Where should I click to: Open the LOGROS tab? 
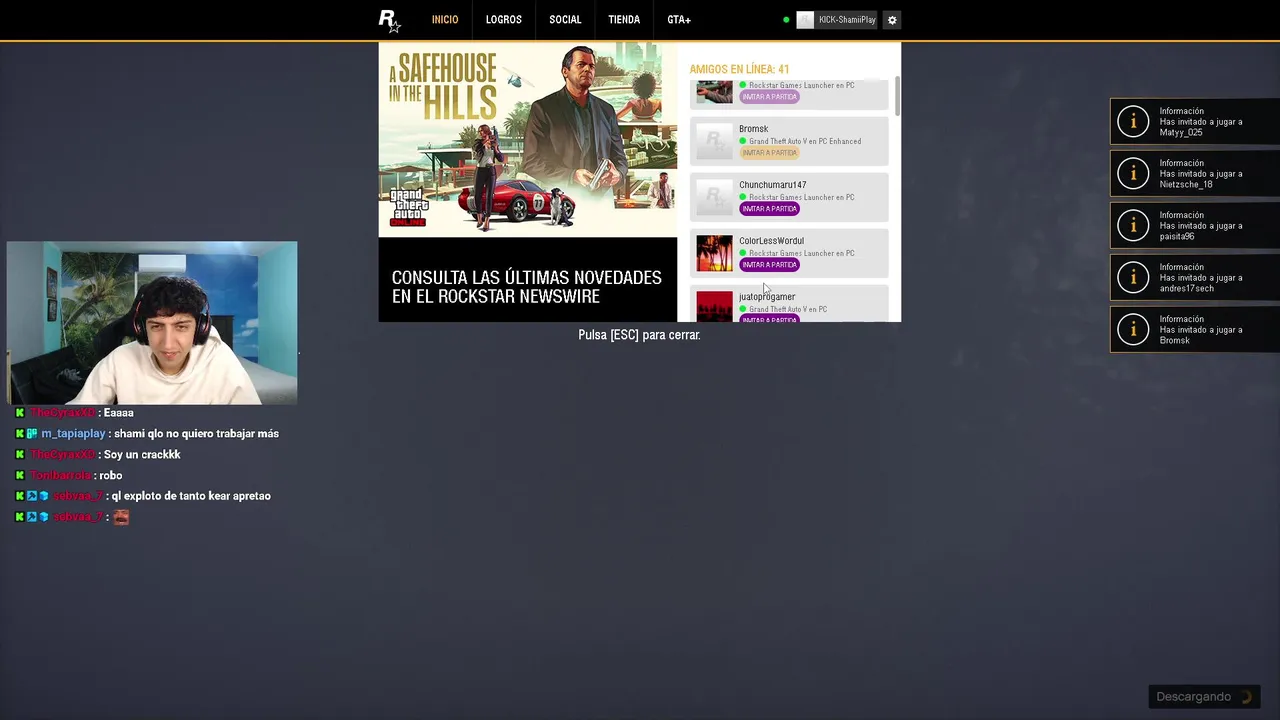(x=504, y=20)
